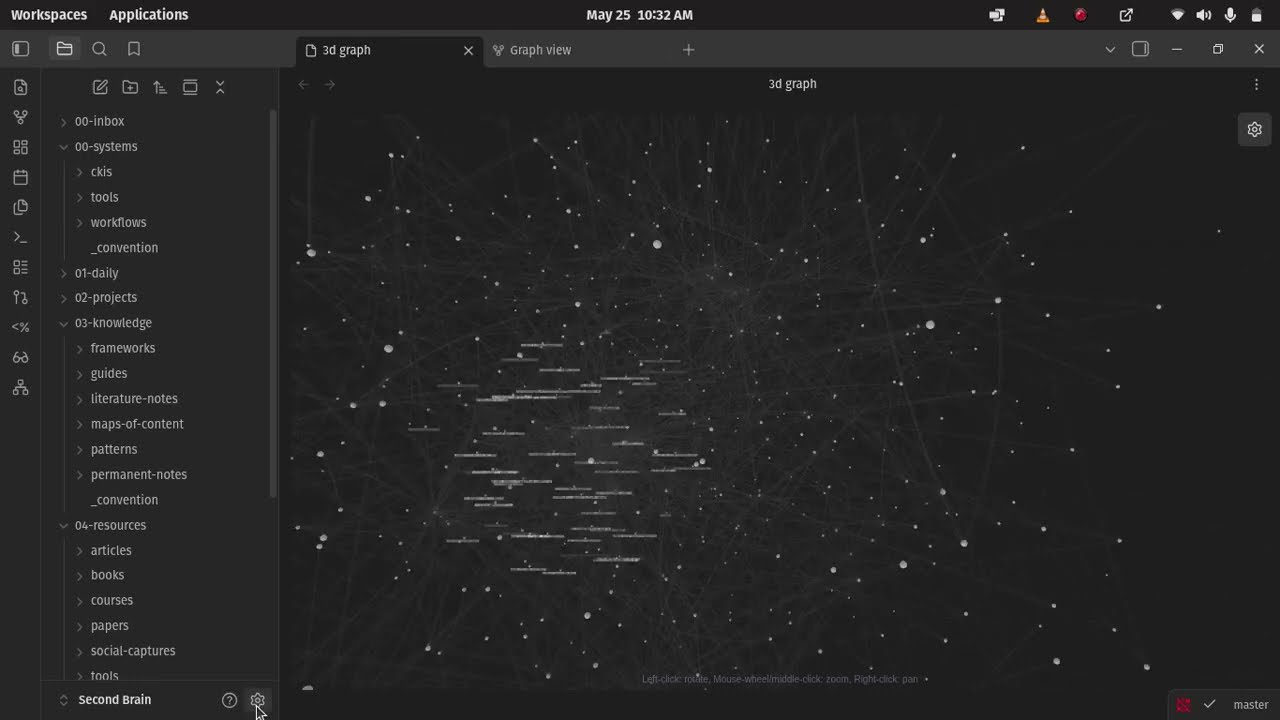The height and width of the screenshot is (720, 1280).
Task: Click the canvas grid ribbon icon
Action: (20, 147)
